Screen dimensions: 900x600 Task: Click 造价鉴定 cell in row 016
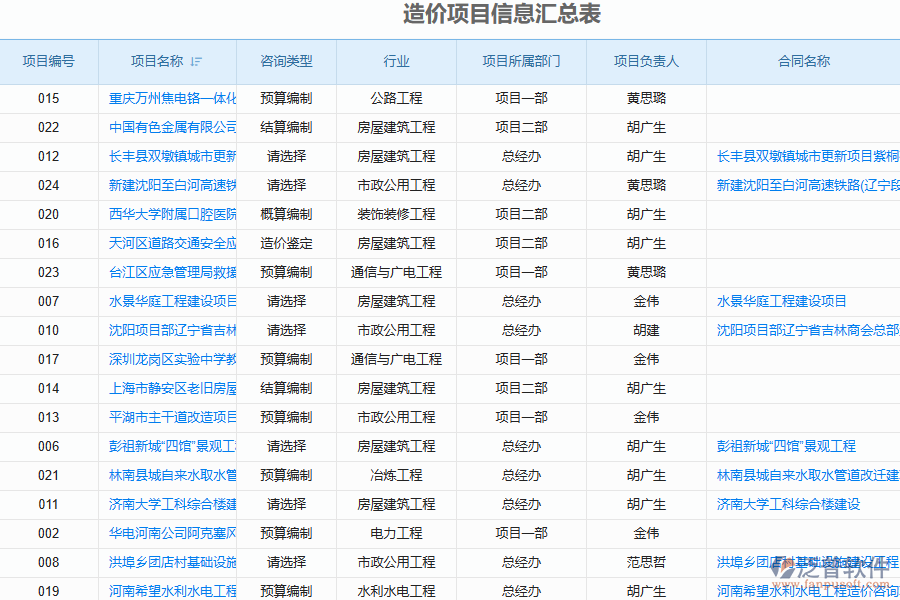pyautogui.click(x=286, y=243)
